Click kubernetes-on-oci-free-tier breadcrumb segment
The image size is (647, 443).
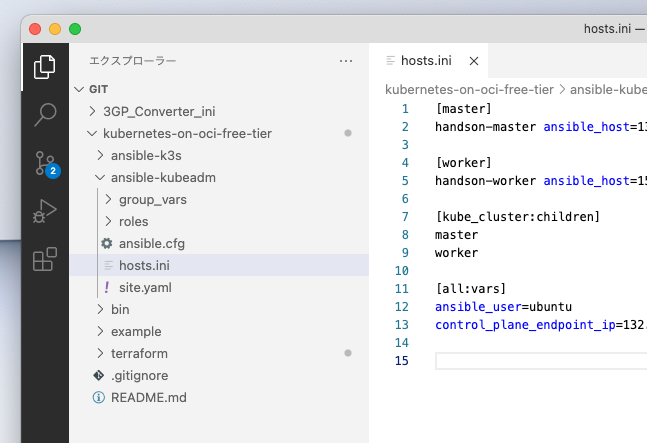[469, 89]
